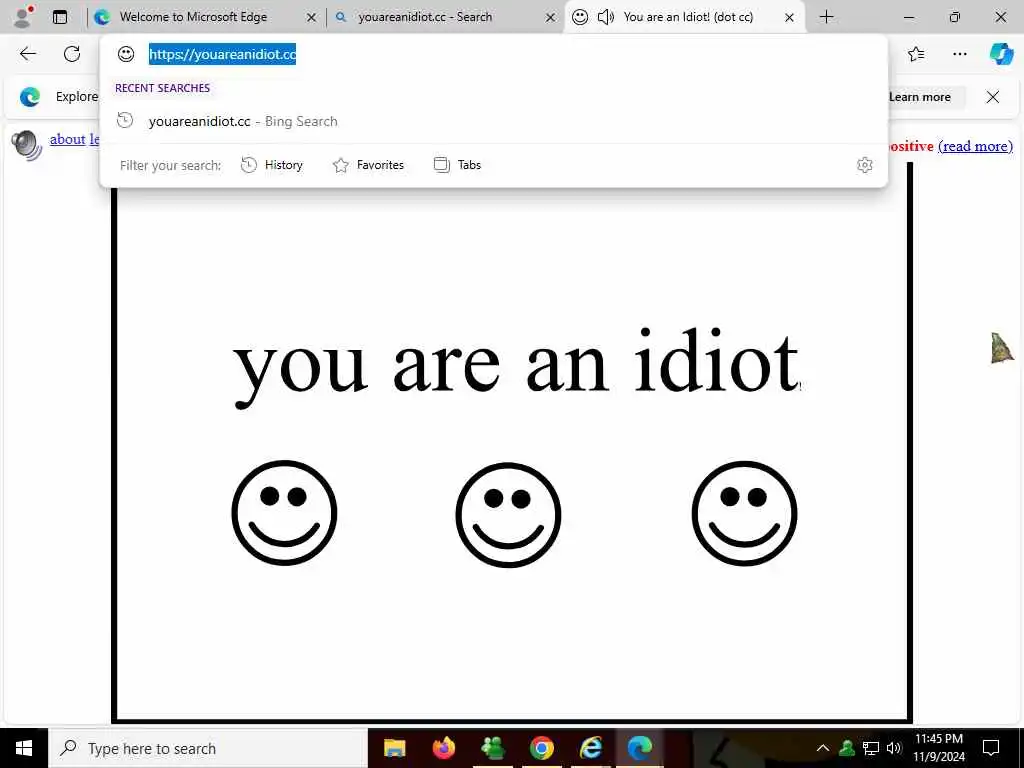Go back with the back arrow
The width and height of the screenshot is (1024, 768).
click(x=27, y=54)
